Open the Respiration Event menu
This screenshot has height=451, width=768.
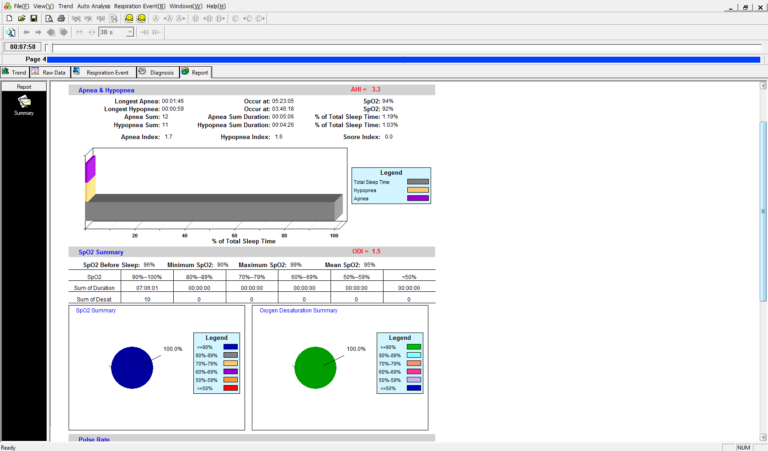139,6
